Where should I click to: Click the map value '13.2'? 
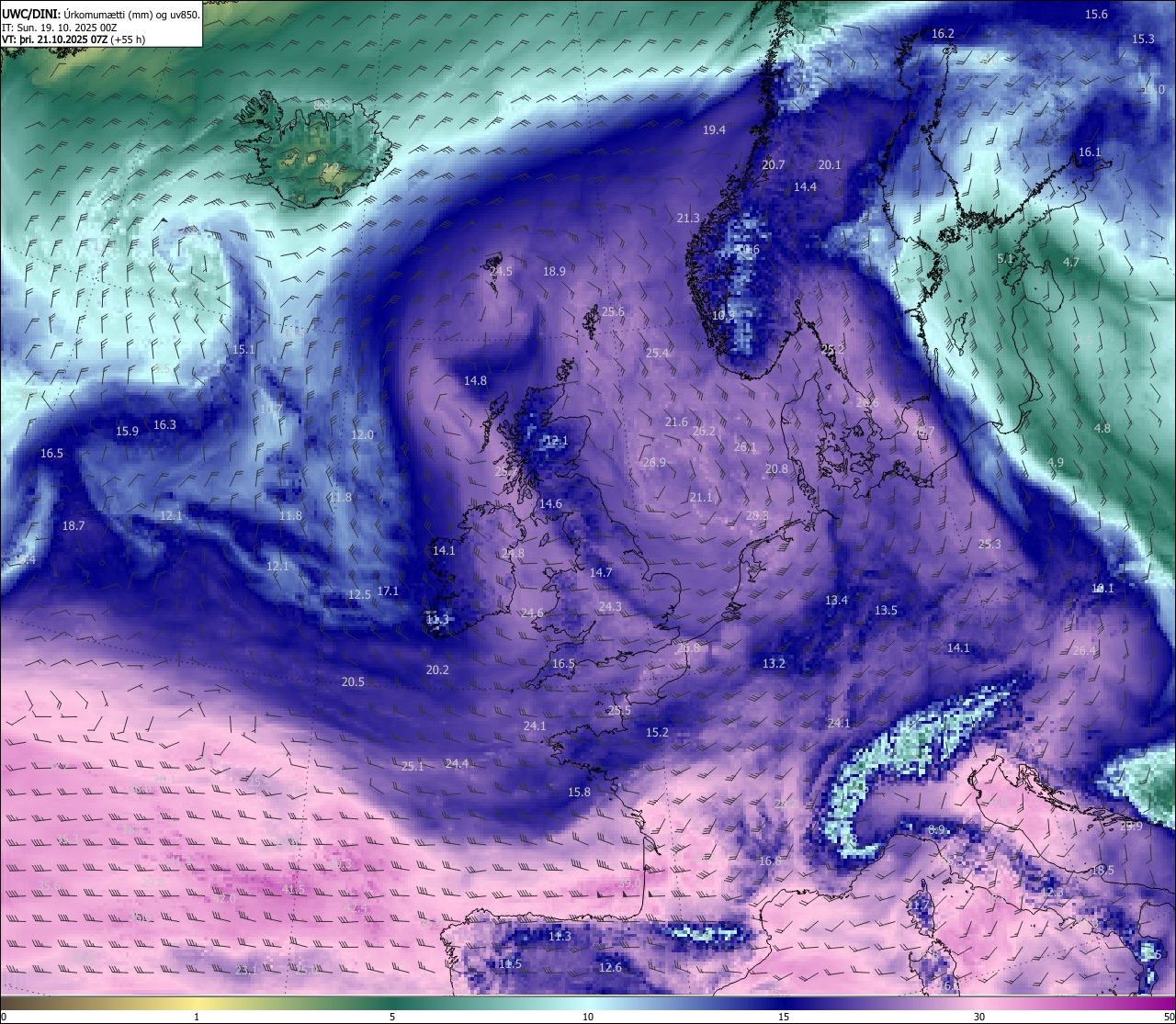coord(774,663)
